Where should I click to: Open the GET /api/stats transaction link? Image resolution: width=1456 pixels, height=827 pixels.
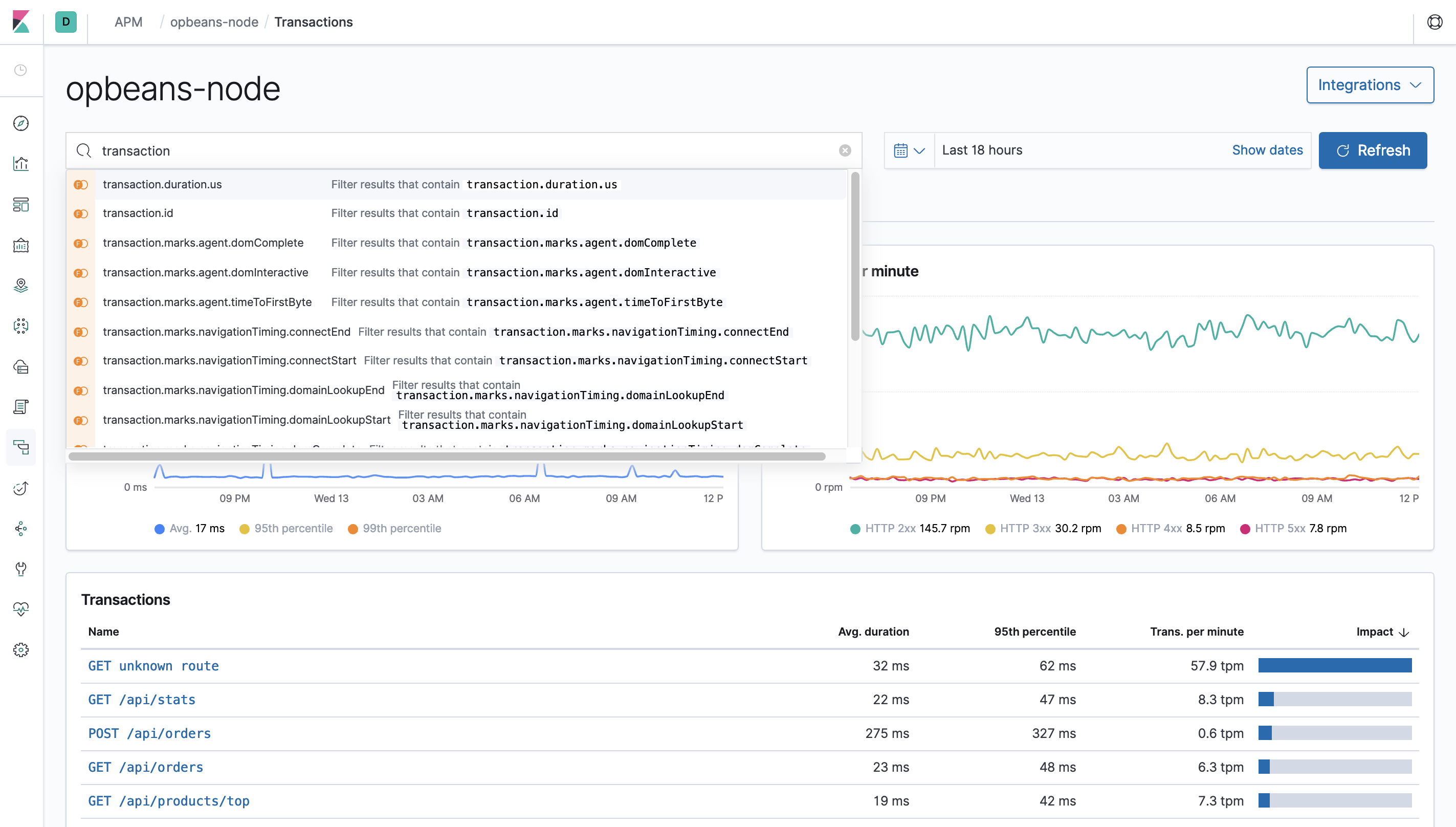pyautogui.click(x=141, y=700)
